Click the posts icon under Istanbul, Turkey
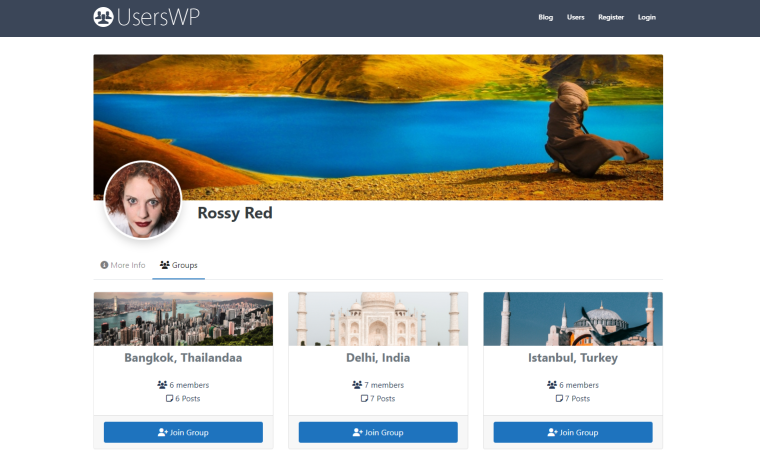Screen dimensions: 760x457 click(x=559, y=398)
